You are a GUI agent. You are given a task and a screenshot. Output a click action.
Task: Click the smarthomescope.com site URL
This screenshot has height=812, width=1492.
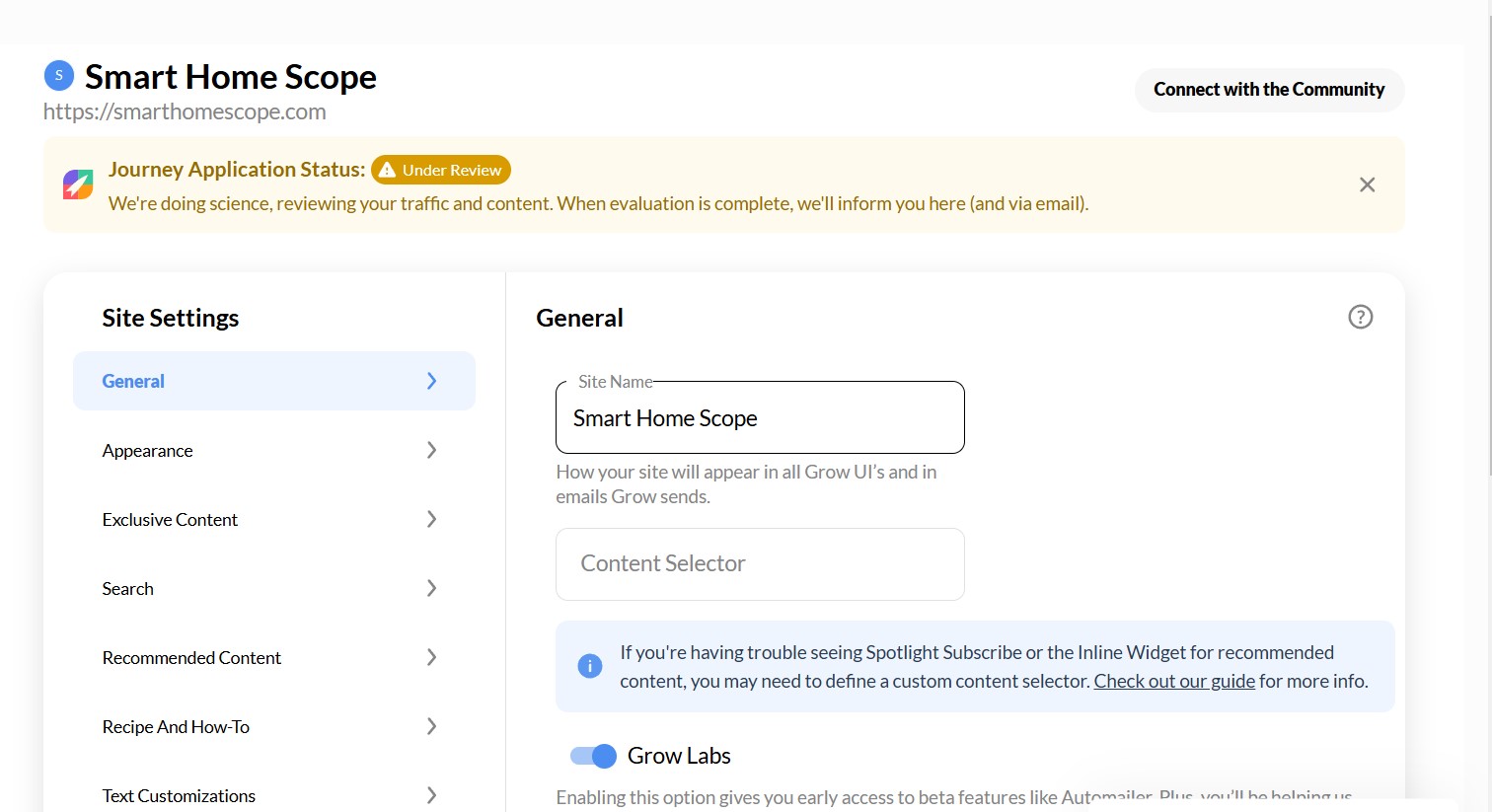click(185, 111)
